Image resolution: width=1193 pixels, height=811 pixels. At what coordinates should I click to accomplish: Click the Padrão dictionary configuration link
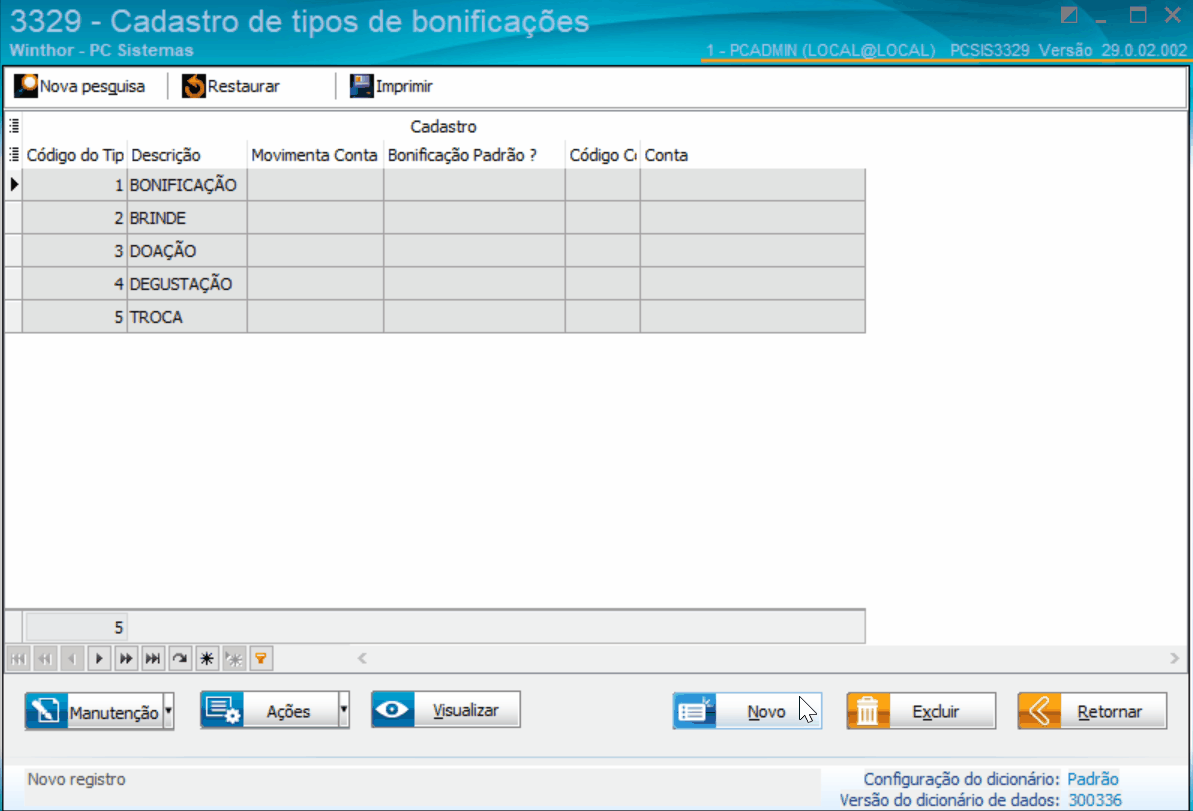click(1093, 779)
